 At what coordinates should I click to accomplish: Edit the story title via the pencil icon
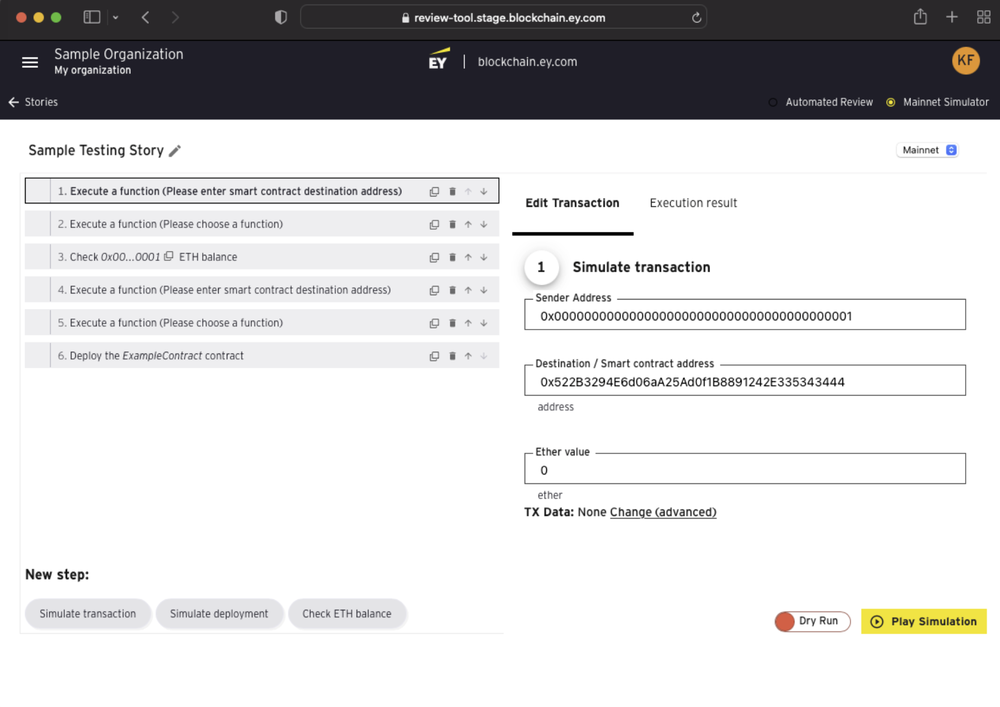click(x=175, y=150)
